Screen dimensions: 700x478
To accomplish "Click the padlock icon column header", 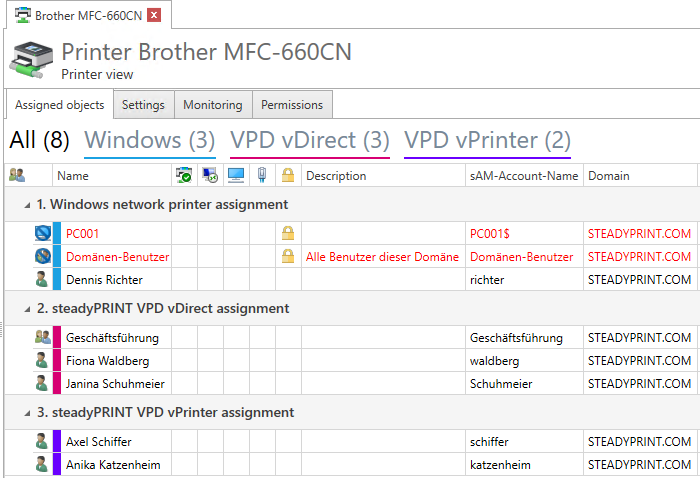I will point(288,175).
